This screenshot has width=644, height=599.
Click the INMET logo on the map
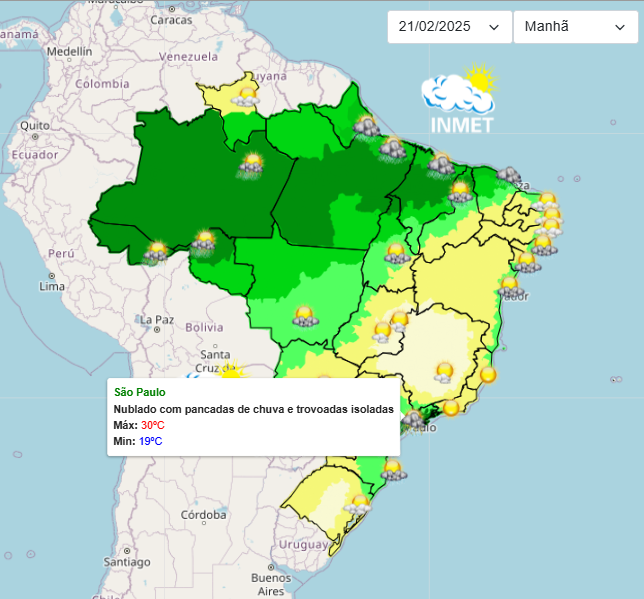click(460, 99)
